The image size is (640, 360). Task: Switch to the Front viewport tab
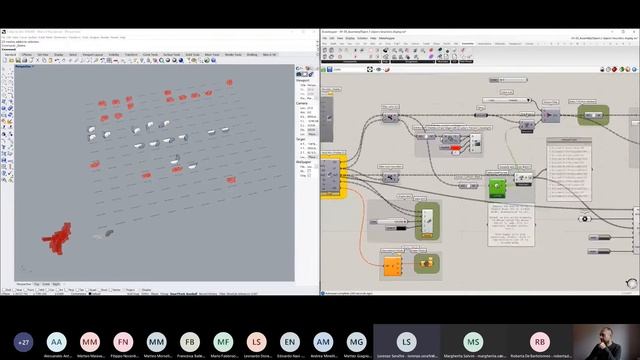(x=46, y=284)
